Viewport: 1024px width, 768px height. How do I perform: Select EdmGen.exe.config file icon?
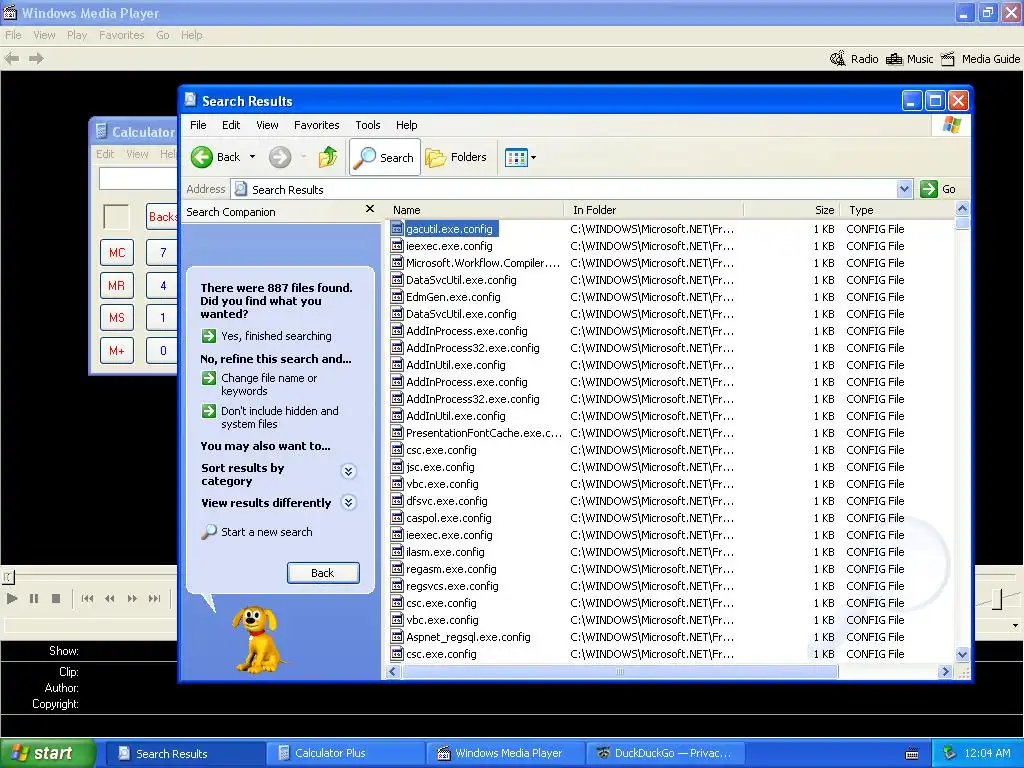[396, 296]
